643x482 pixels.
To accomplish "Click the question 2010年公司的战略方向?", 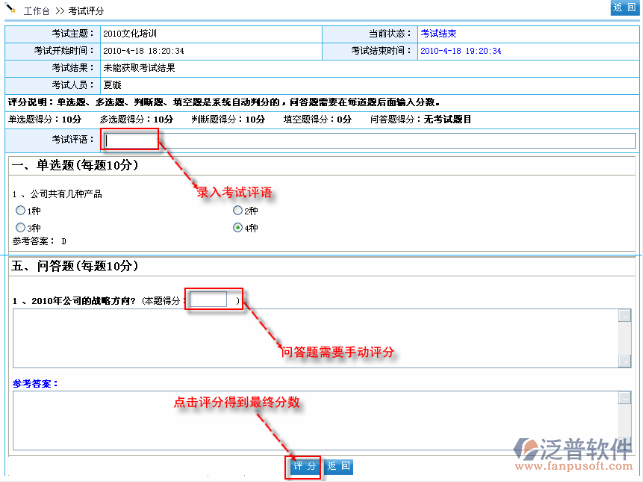I will [83, 301].
